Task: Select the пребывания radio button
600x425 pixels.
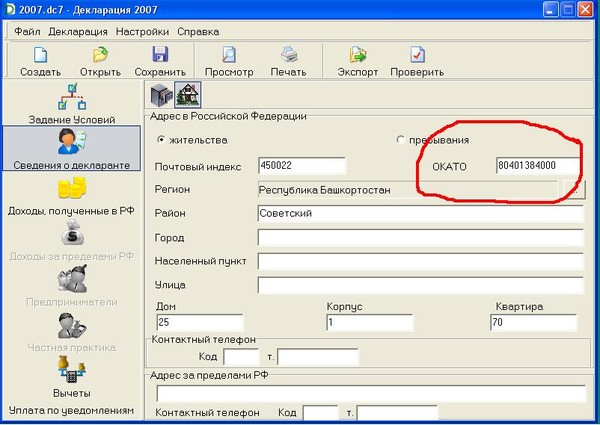Action: click(x=402, y=140)
